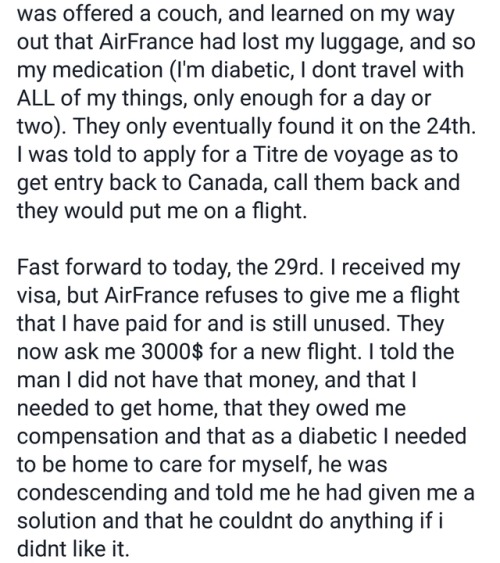Click the capitalized word "ALL"
The image size is (500, 563).
[x=36, y=98]
